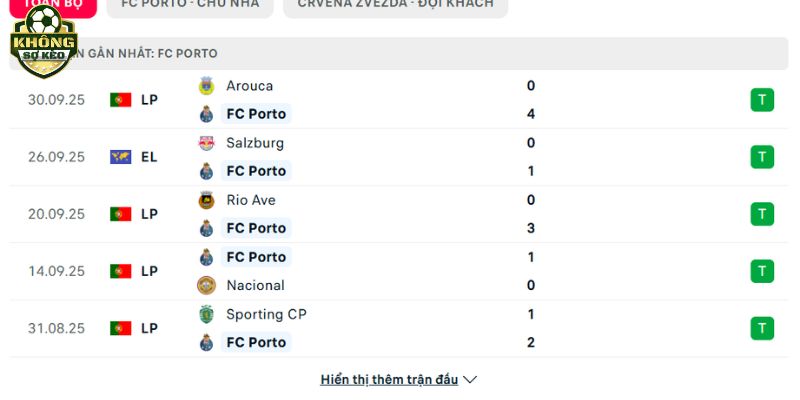Select the Crvena Zvezda - Đội Khách tab
This screenshot has height=400, width=800.
(395, 5)
